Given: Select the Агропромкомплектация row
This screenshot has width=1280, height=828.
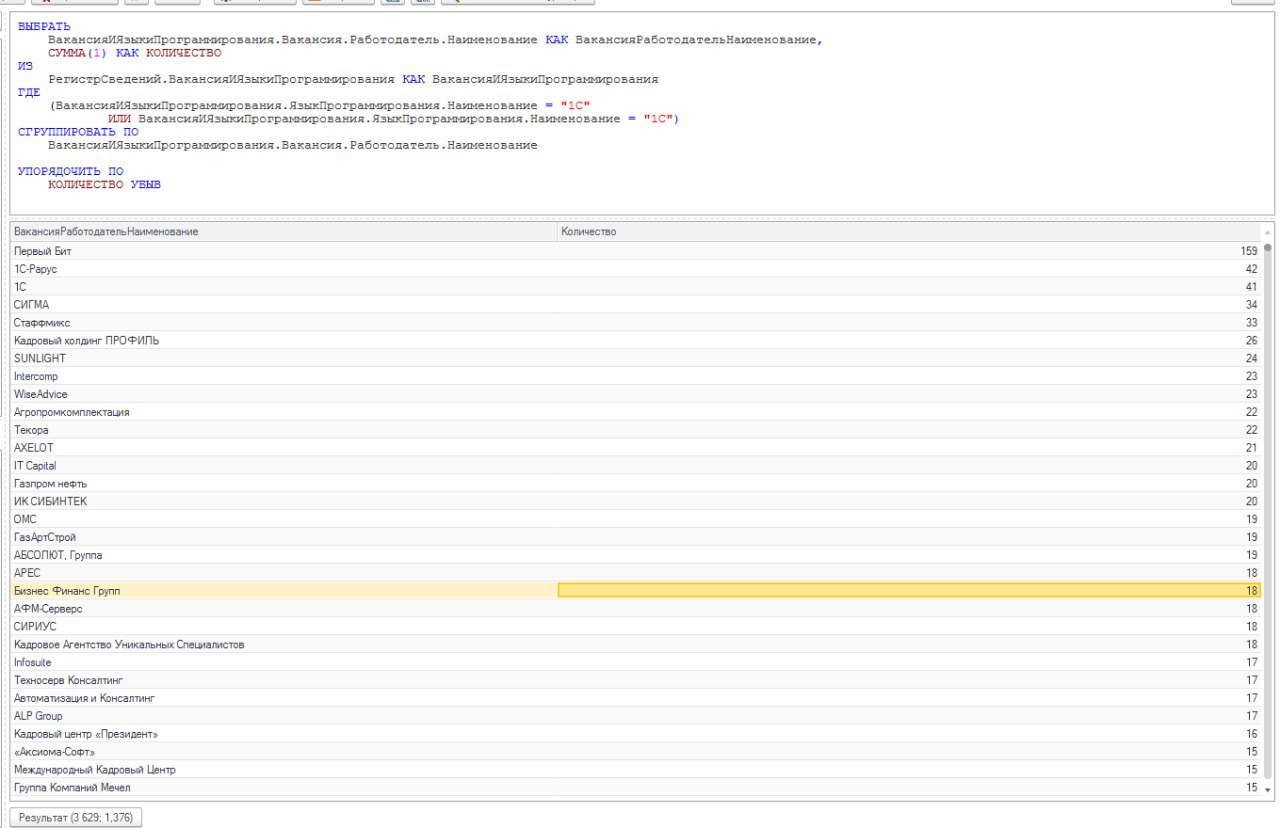Looking at the screenshot, I should coord(635,412).
